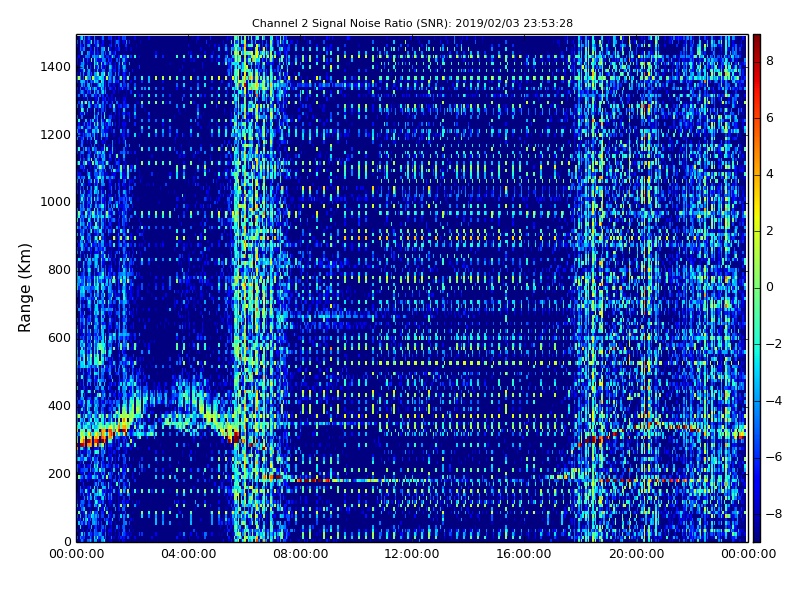Click the colorbar value 0 label
The image size is (800, 600).
[x=770, y=287]
